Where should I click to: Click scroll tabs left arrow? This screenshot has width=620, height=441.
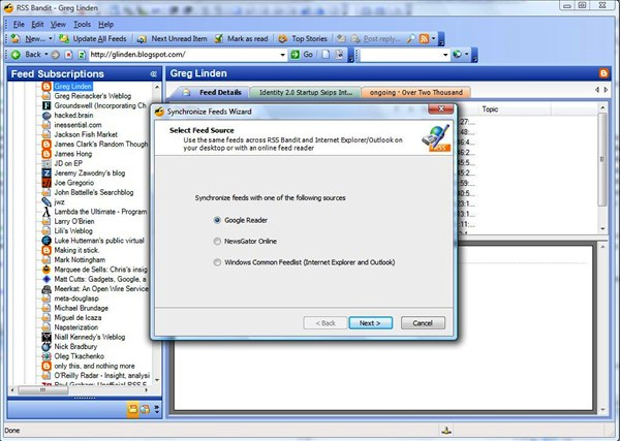point(597,90)
